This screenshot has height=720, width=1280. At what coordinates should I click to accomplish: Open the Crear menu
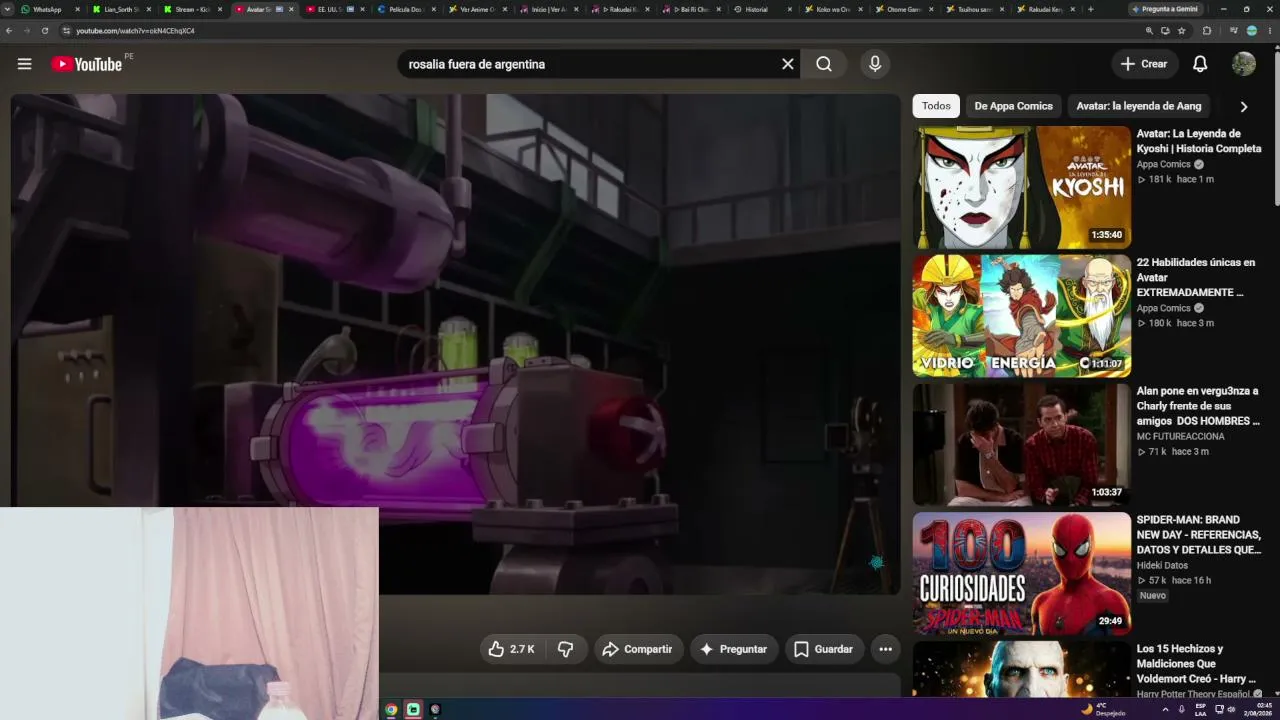pyautogui.click(x=1144, y=64)
